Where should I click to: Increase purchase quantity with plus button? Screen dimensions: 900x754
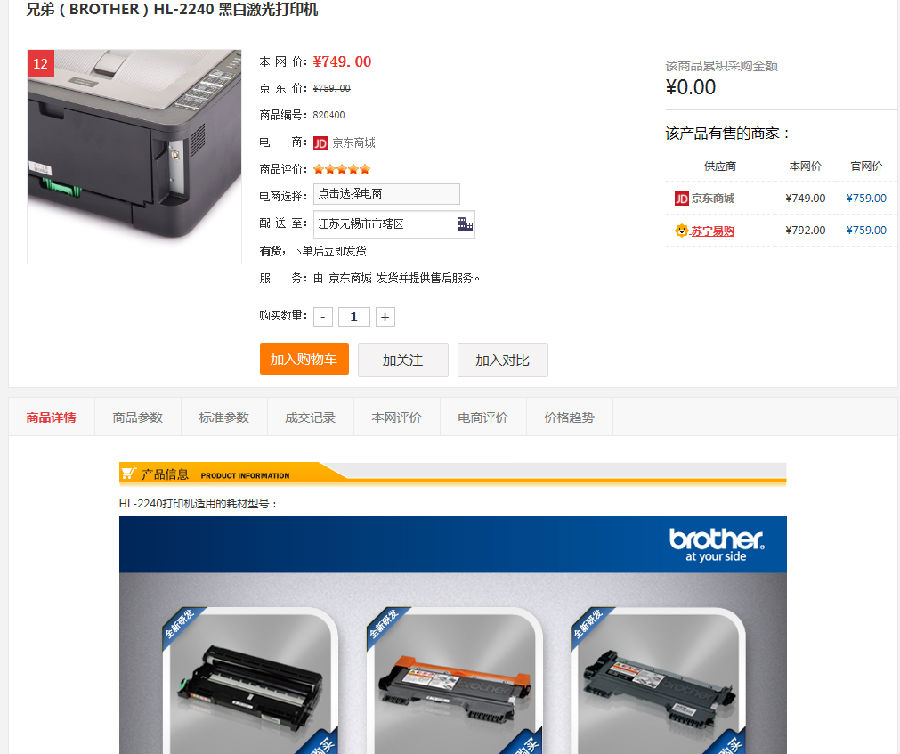click(385, 317)
